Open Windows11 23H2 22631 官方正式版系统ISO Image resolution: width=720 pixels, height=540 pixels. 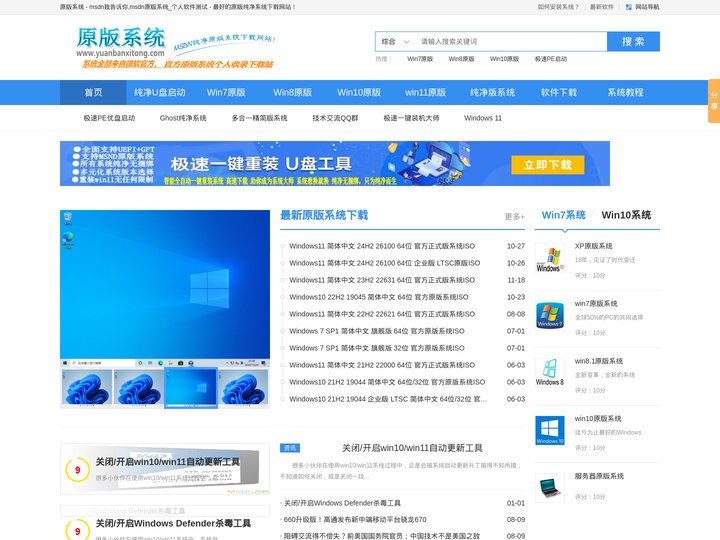tap(382, 280)
